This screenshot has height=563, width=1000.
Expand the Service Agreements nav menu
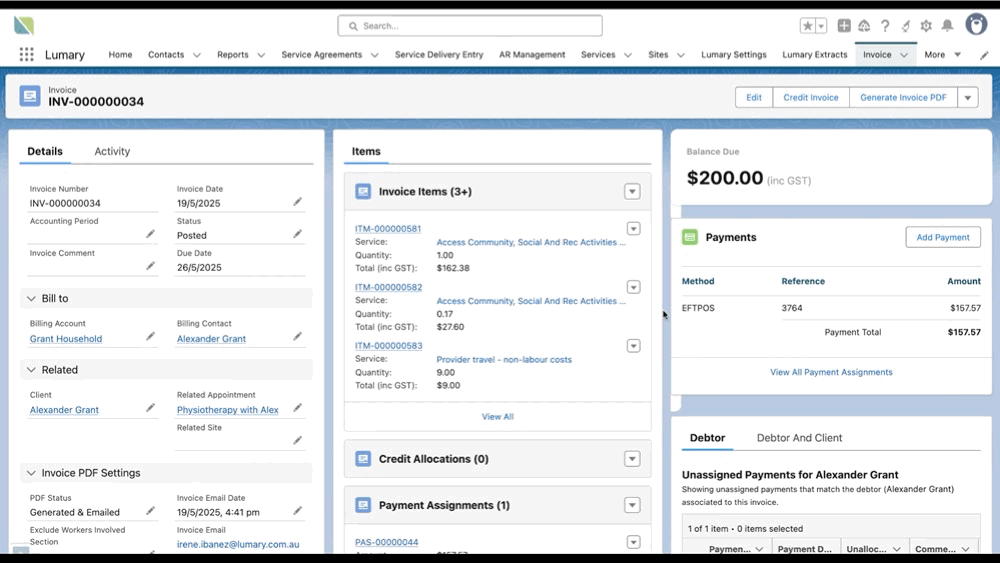pyautogui.click(x=374, y=55)
